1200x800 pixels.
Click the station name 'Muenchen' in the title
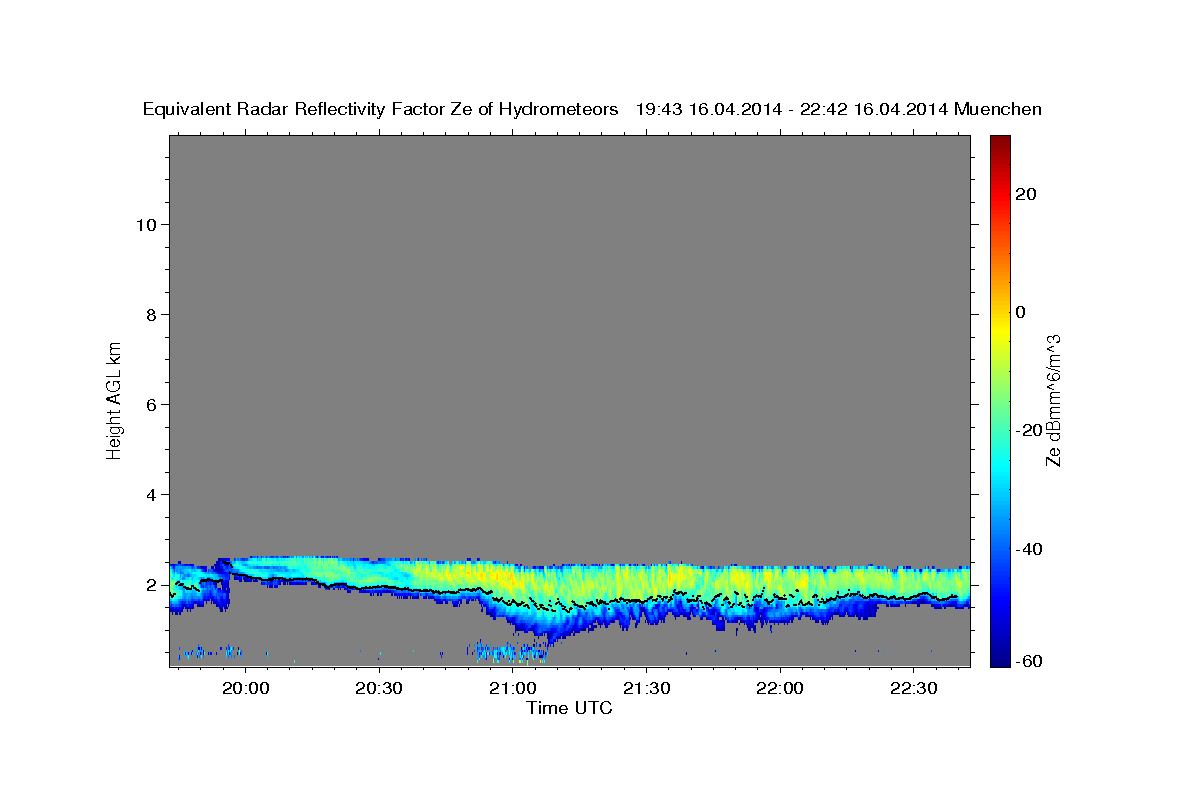(x=998, y=110)
